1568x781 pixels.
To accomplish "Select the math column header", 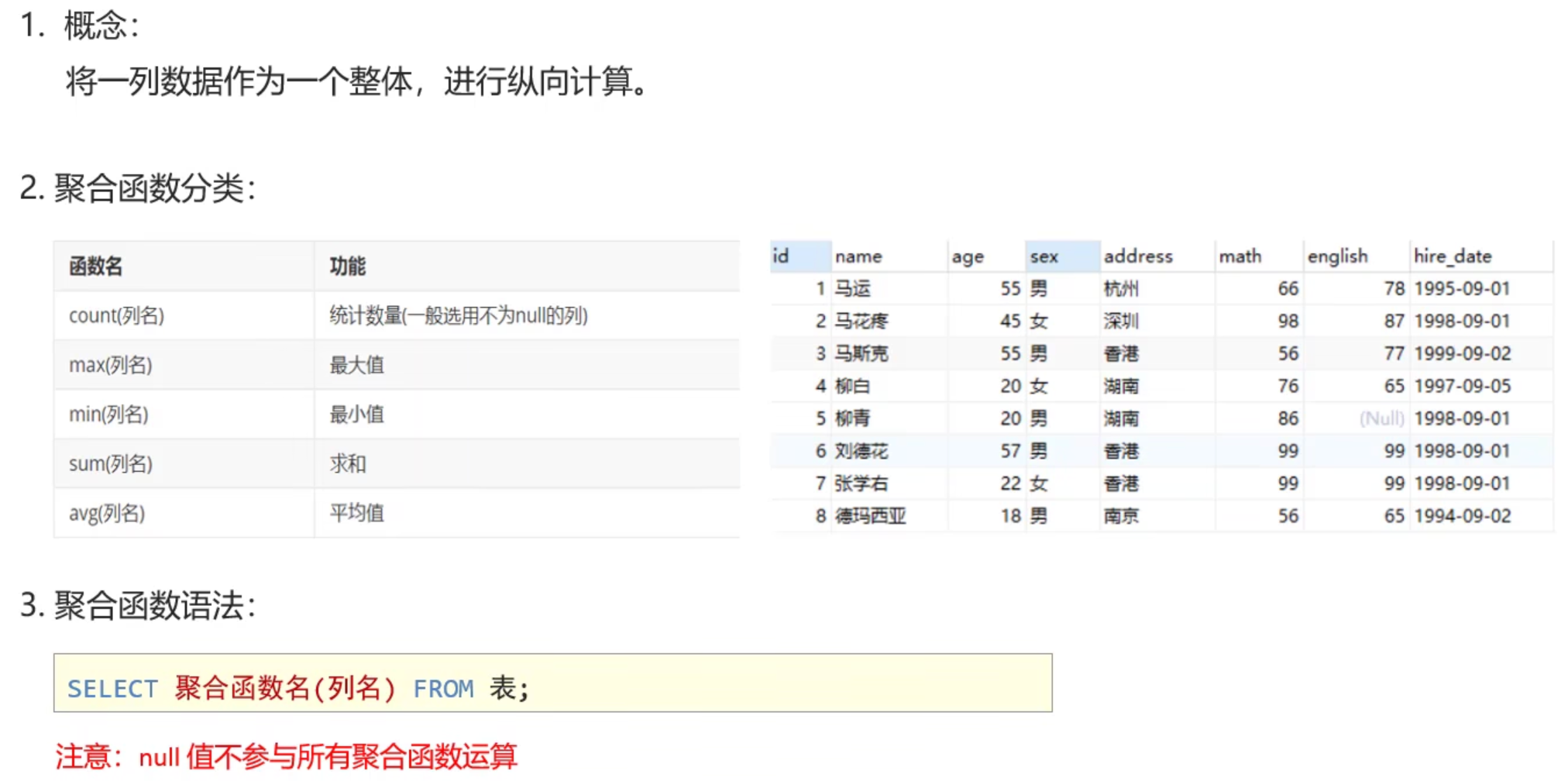I will click(1260, 256).
